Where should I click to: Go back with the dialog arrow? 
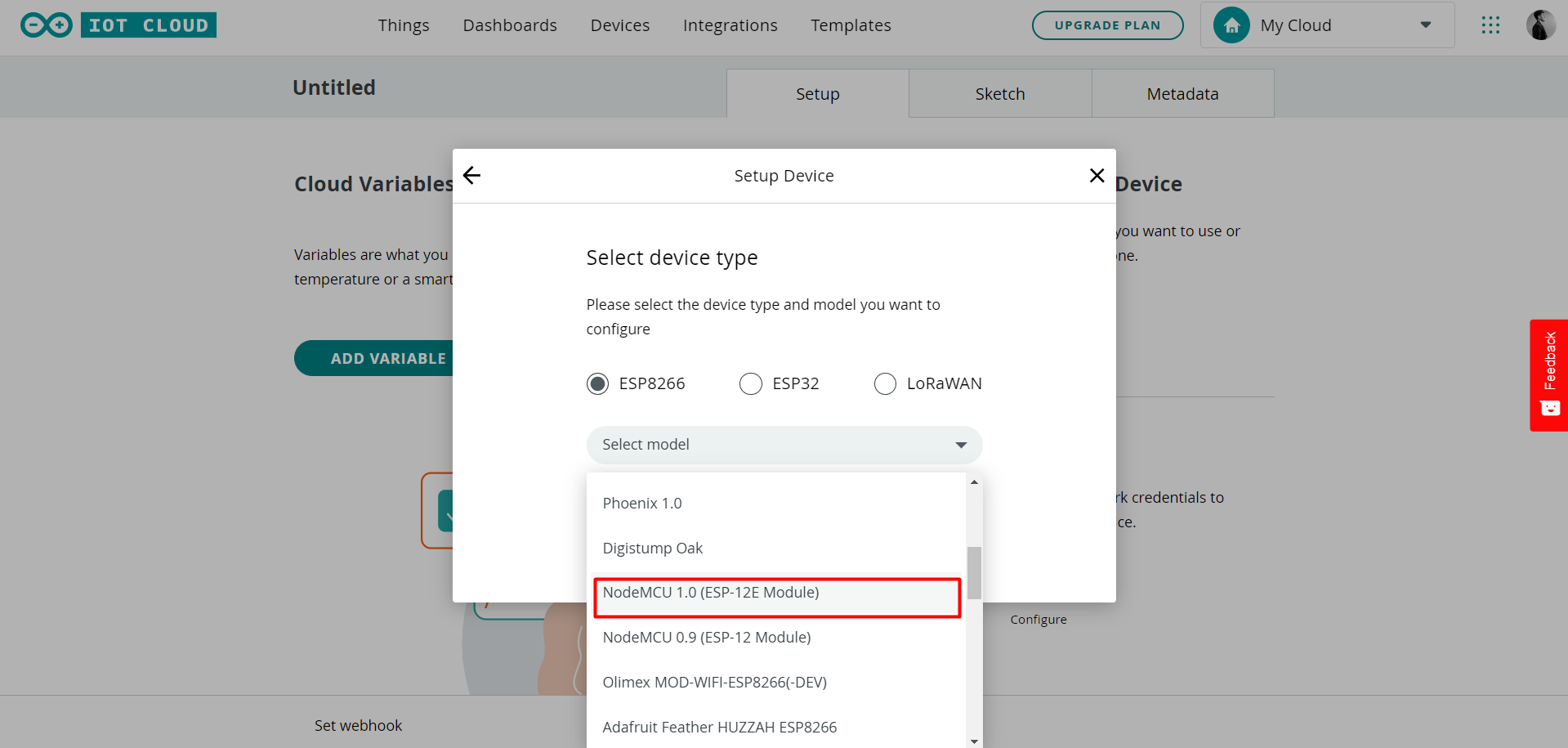tap(471, 175)
